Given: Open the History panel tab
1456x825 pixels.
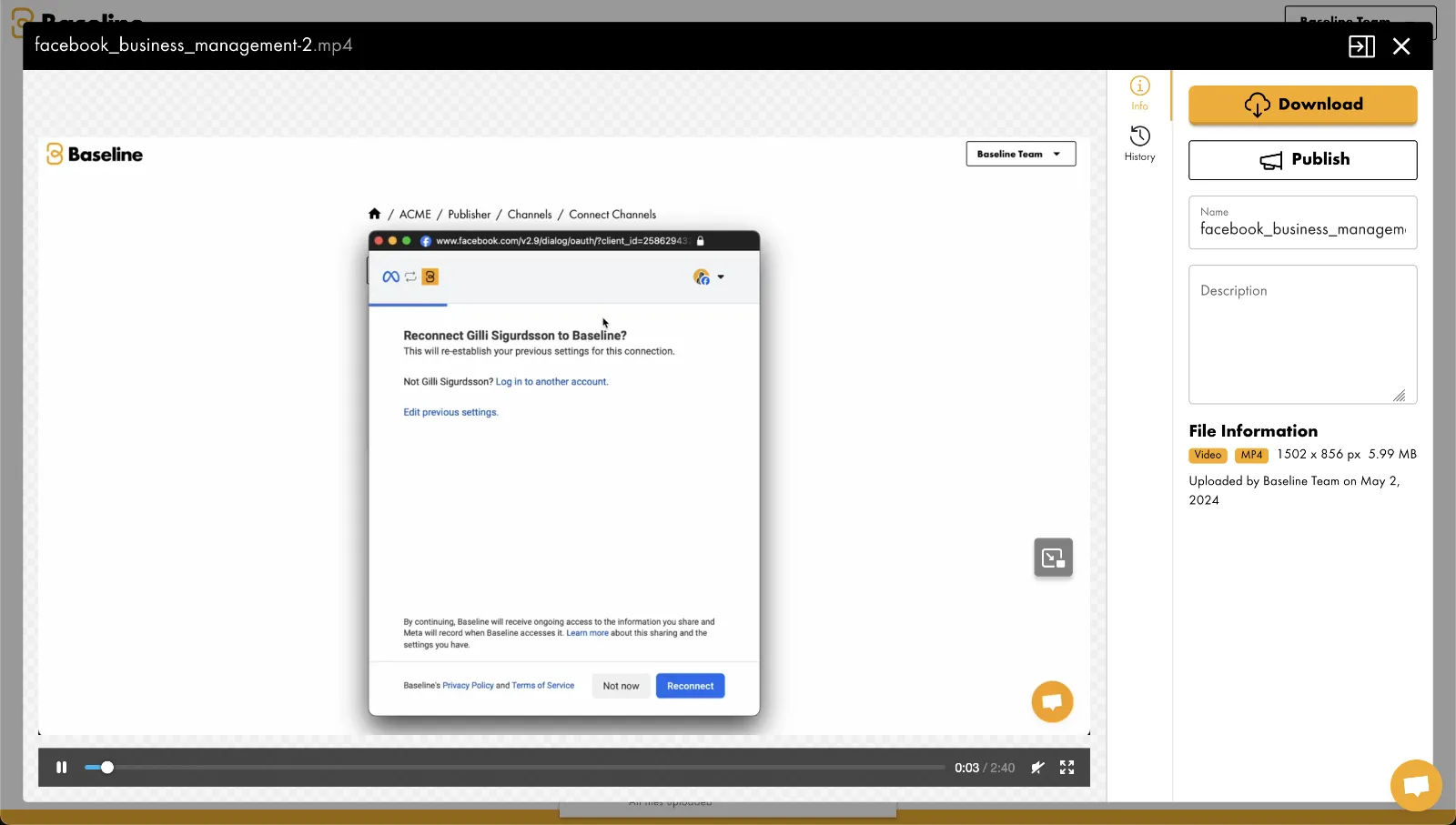Looking at the screenshot, I should 1139,144.
